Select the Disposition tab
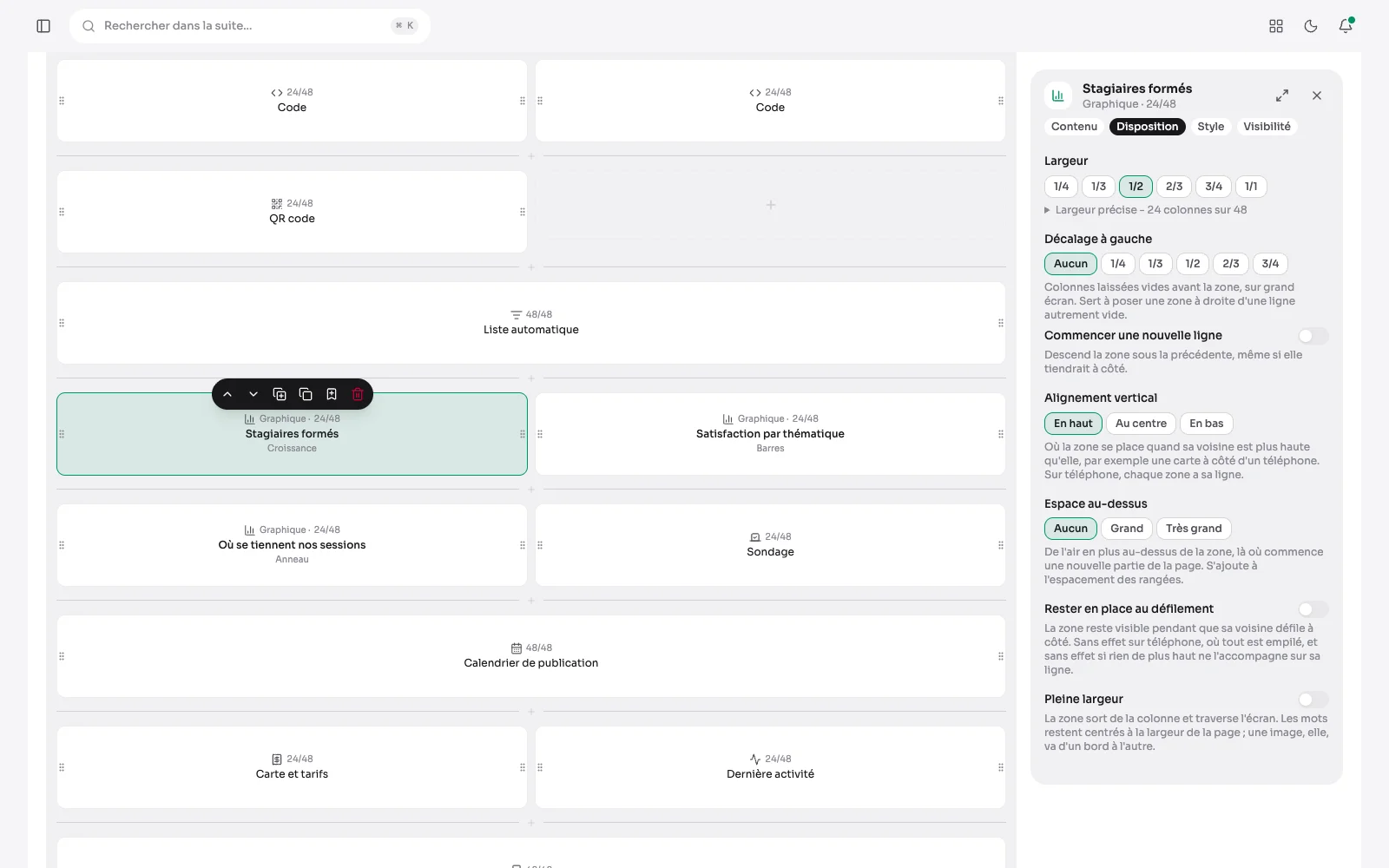The width and height of the screenshot is (1389, 868). click(1147, 127)
